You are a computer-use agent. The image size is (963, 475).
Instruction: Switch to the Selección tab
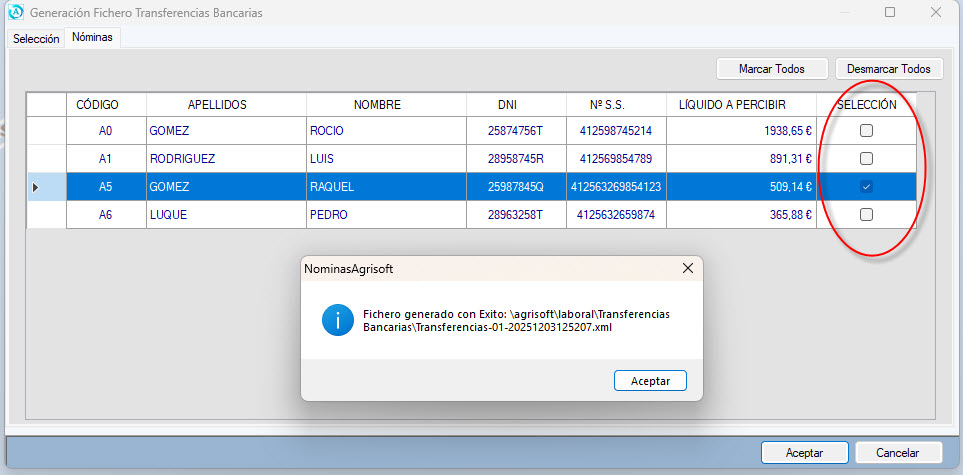coord(36,38)
